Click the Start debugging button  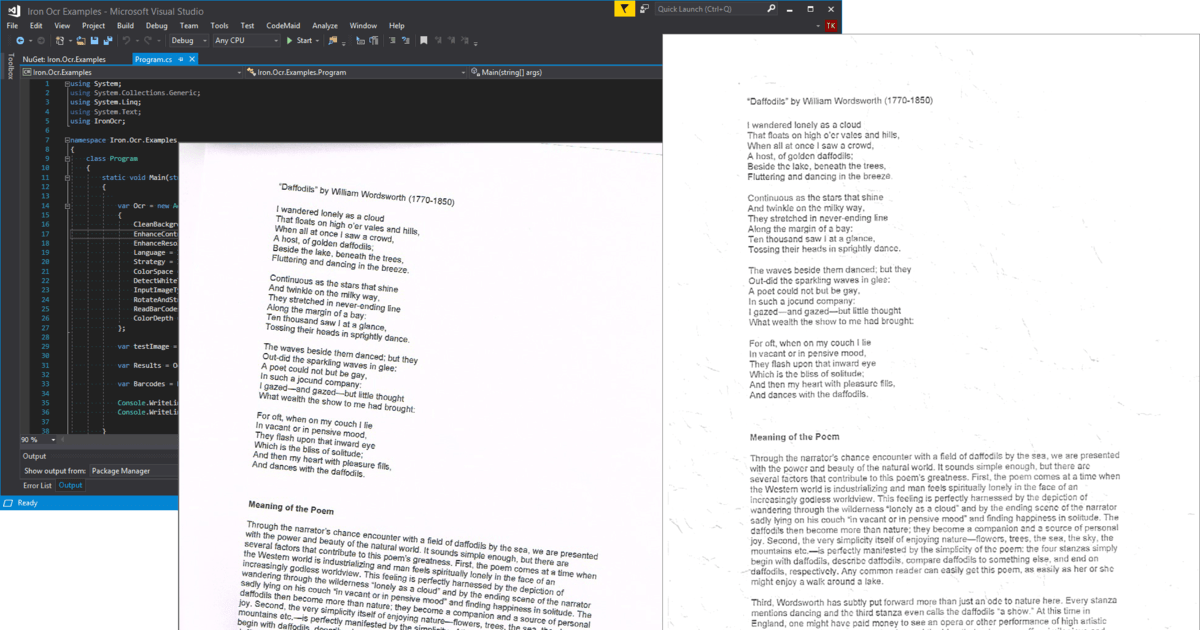tap(300, 41)
